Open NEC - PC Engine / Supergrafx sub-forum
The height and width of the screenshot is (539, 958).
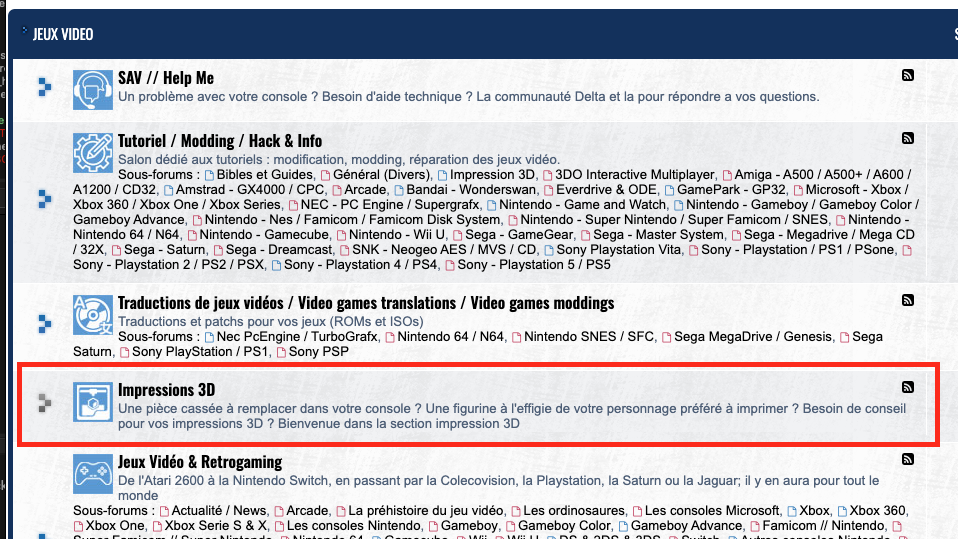390,205
